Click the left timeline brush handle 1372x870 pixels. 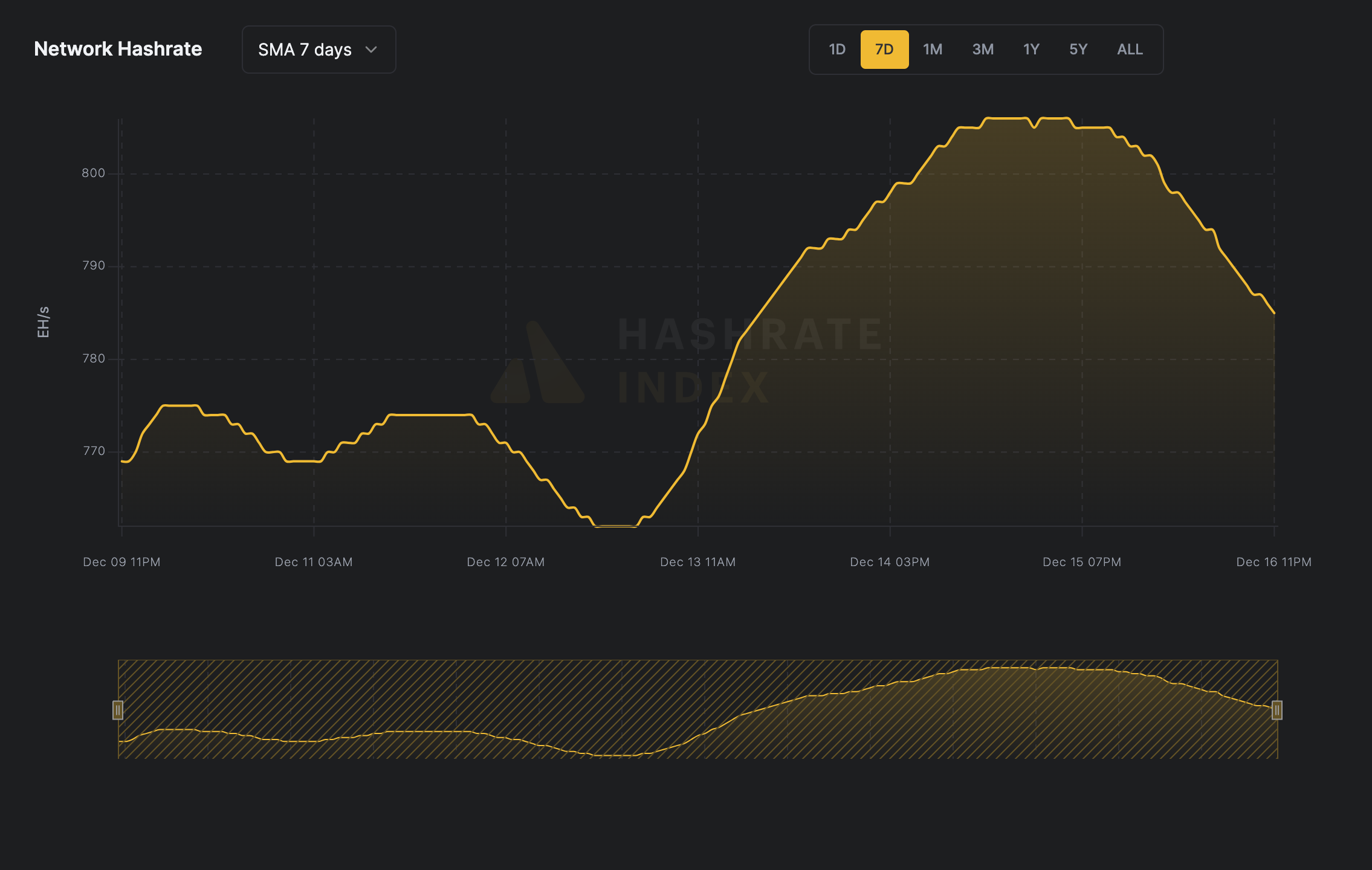[x=118, y=711]
